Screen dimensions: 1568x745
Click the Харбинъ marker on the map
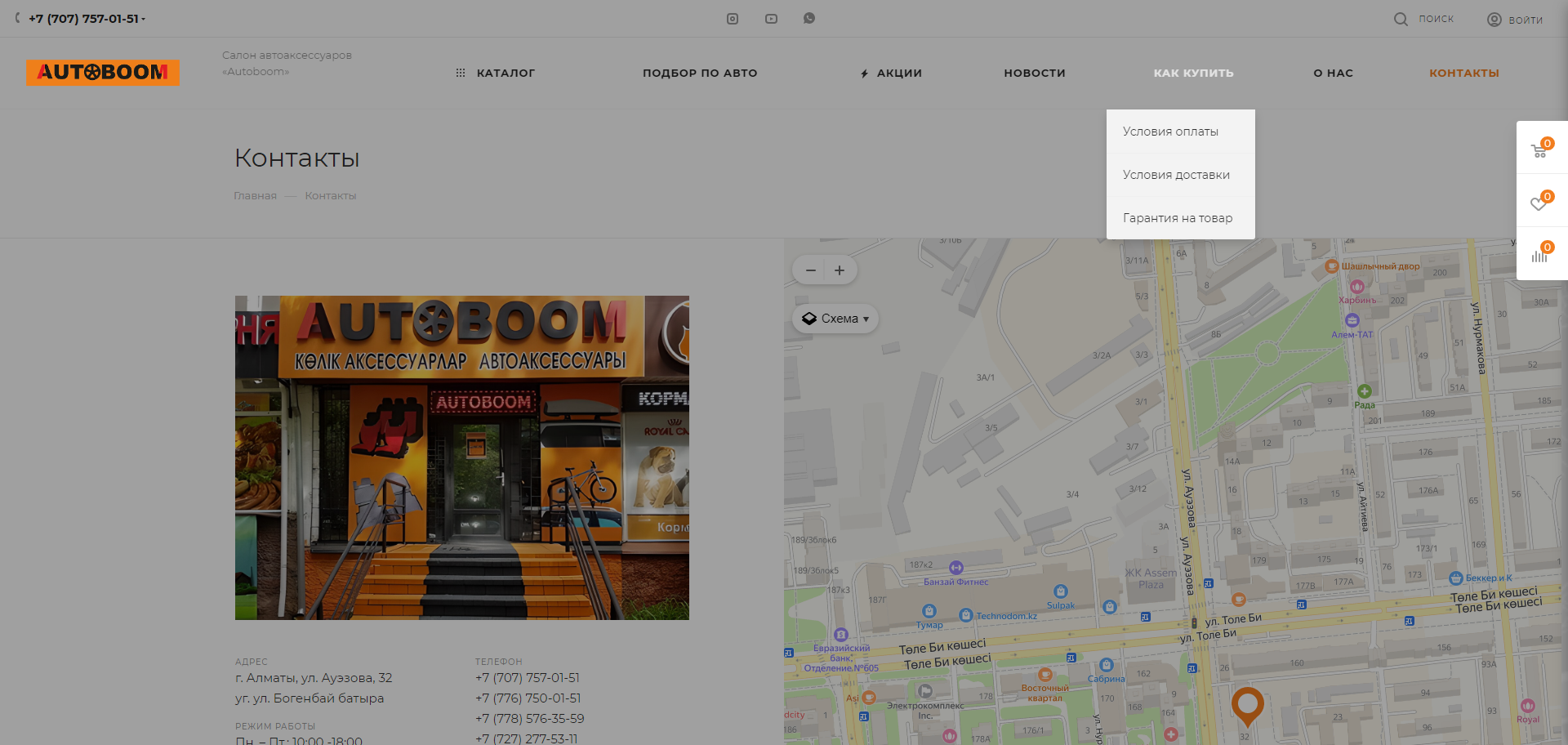[x=1357, y=287]
